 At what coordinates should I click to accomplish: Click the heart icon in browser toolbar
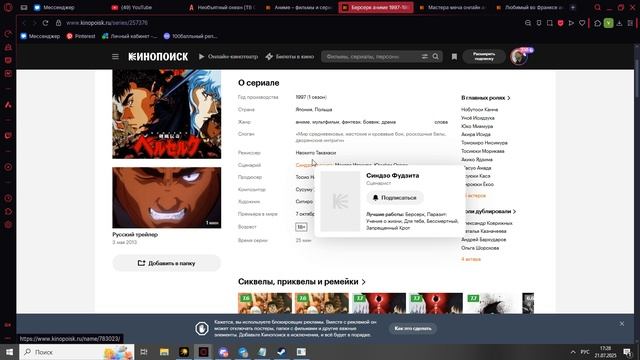click(x=582, y=23)
